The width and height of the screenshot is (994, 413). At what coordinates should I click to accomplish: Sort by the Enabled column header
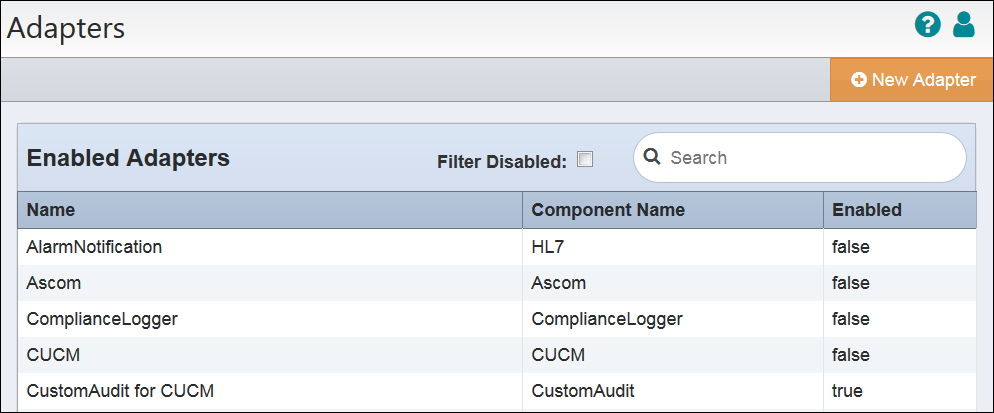(866, 210)
